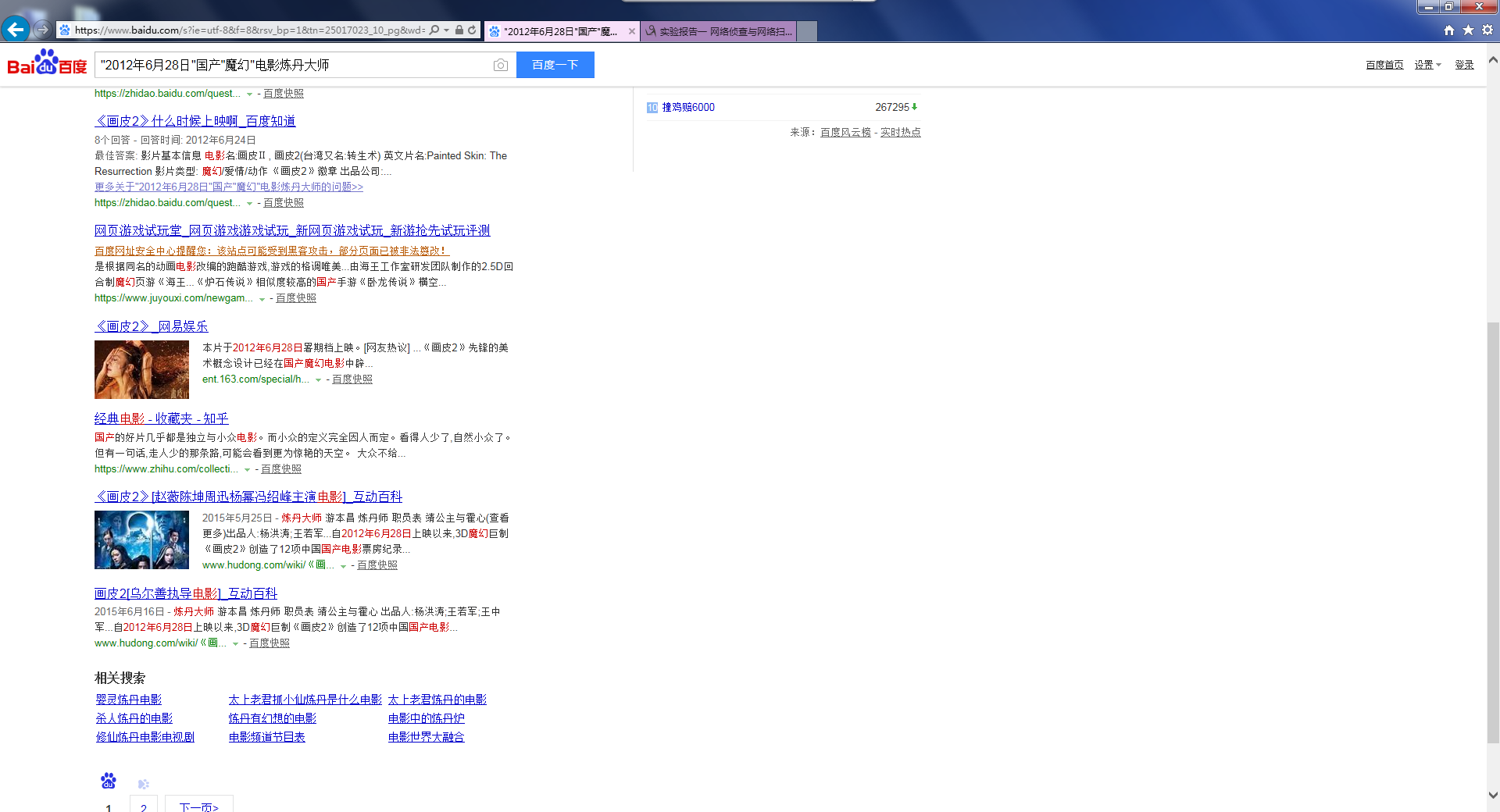The height and width of the screenshot is (812, 1500).
Task: Click the 下一页 next page button
Action: 199,804
